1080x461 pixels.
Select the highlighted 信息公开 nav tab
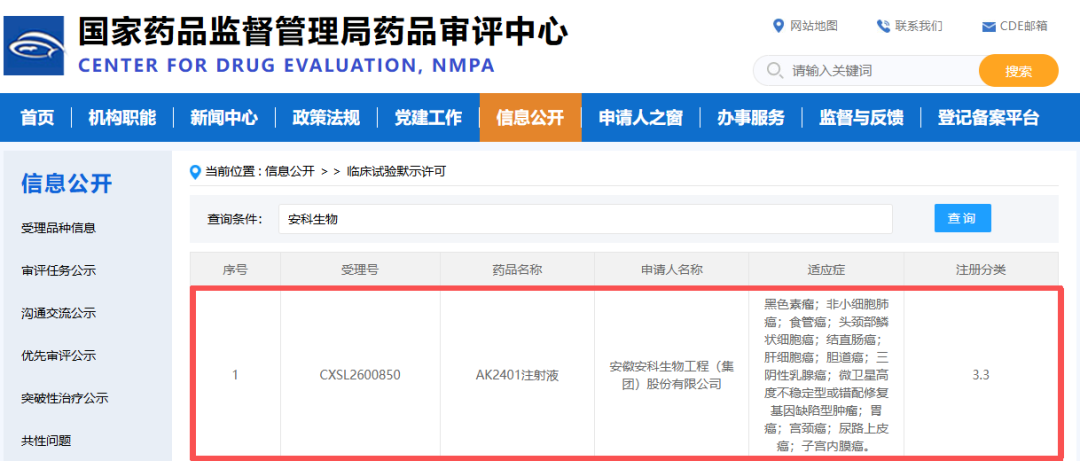(x=530, y=118)
